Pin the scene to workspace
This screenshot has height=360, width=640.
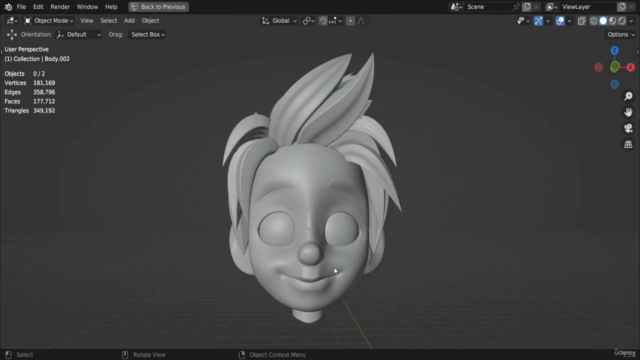point(516,7)
